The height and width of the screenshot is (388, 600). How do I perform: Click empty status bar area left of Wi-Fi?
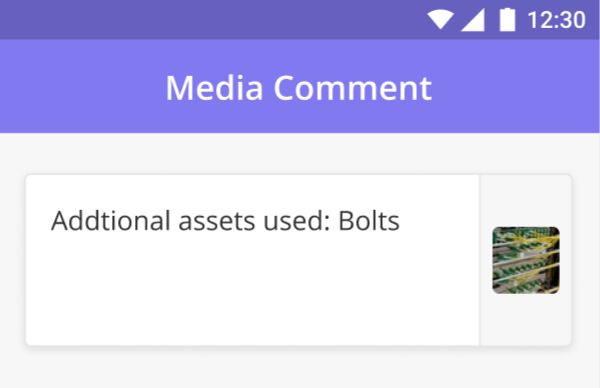pyautogui.click(x=212, y=20)
